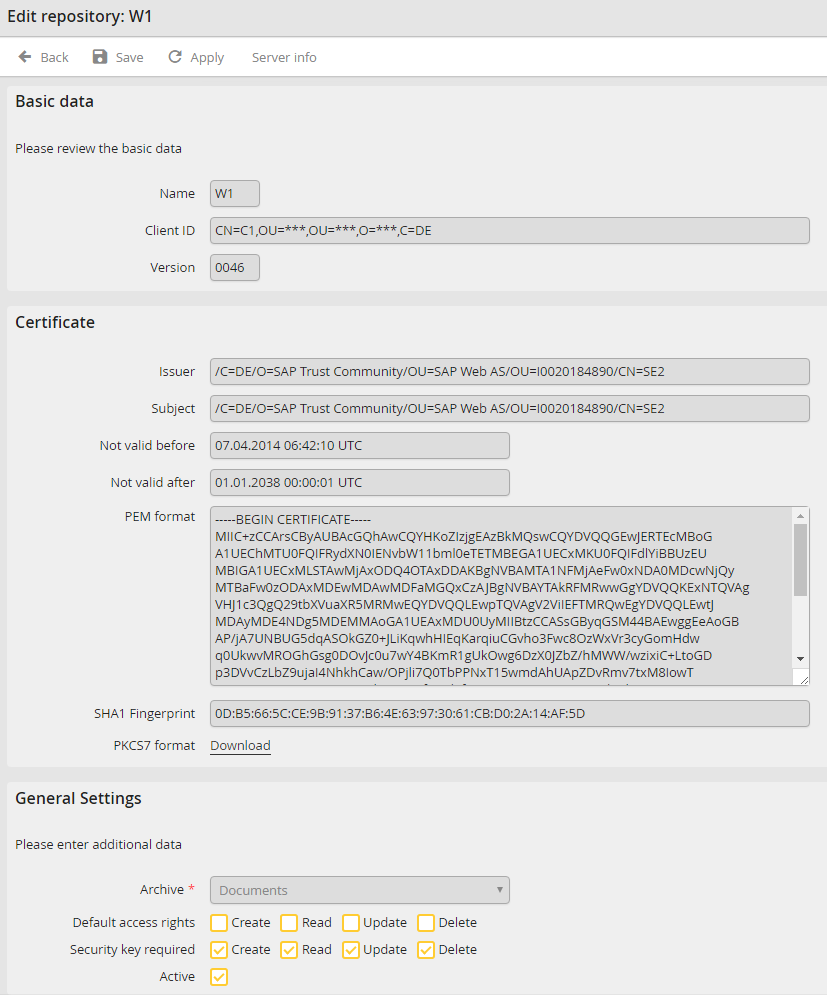Click the PEM format scrollbar down arrow
The image size is (827, 995).
tap(800, 659)
